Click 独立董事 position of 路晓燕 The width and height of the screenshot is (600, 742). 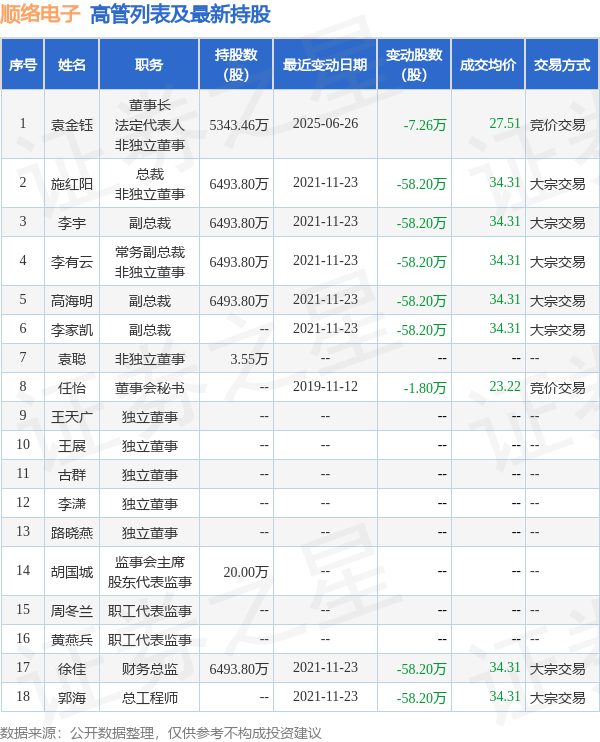pyautogui.click(x=150, y=533)
